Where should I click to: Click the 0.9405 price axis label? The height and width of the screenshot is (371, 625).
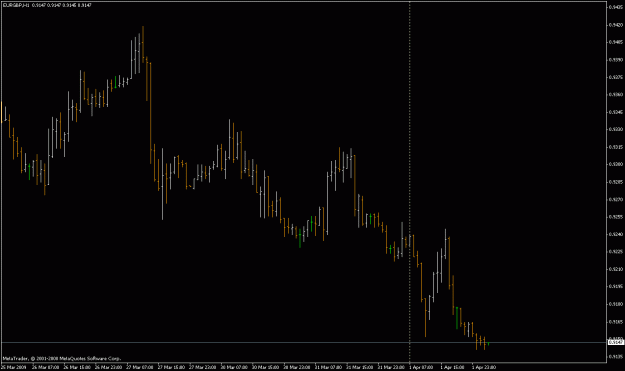click(616, 42)
